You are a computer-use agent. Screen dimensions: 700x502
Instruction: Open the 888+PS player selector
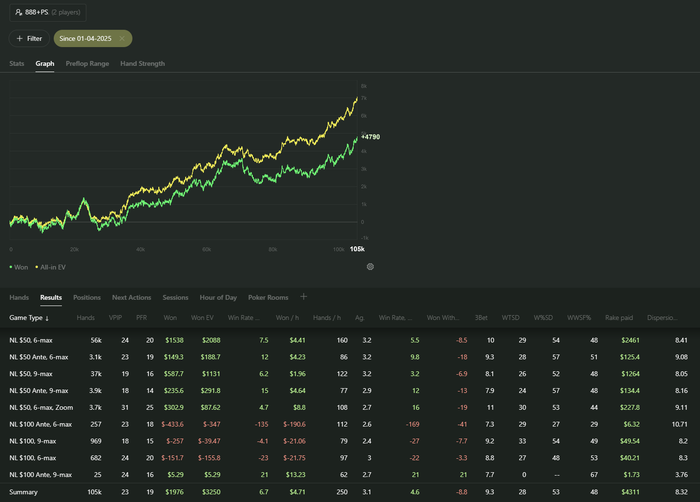[48, 13]
